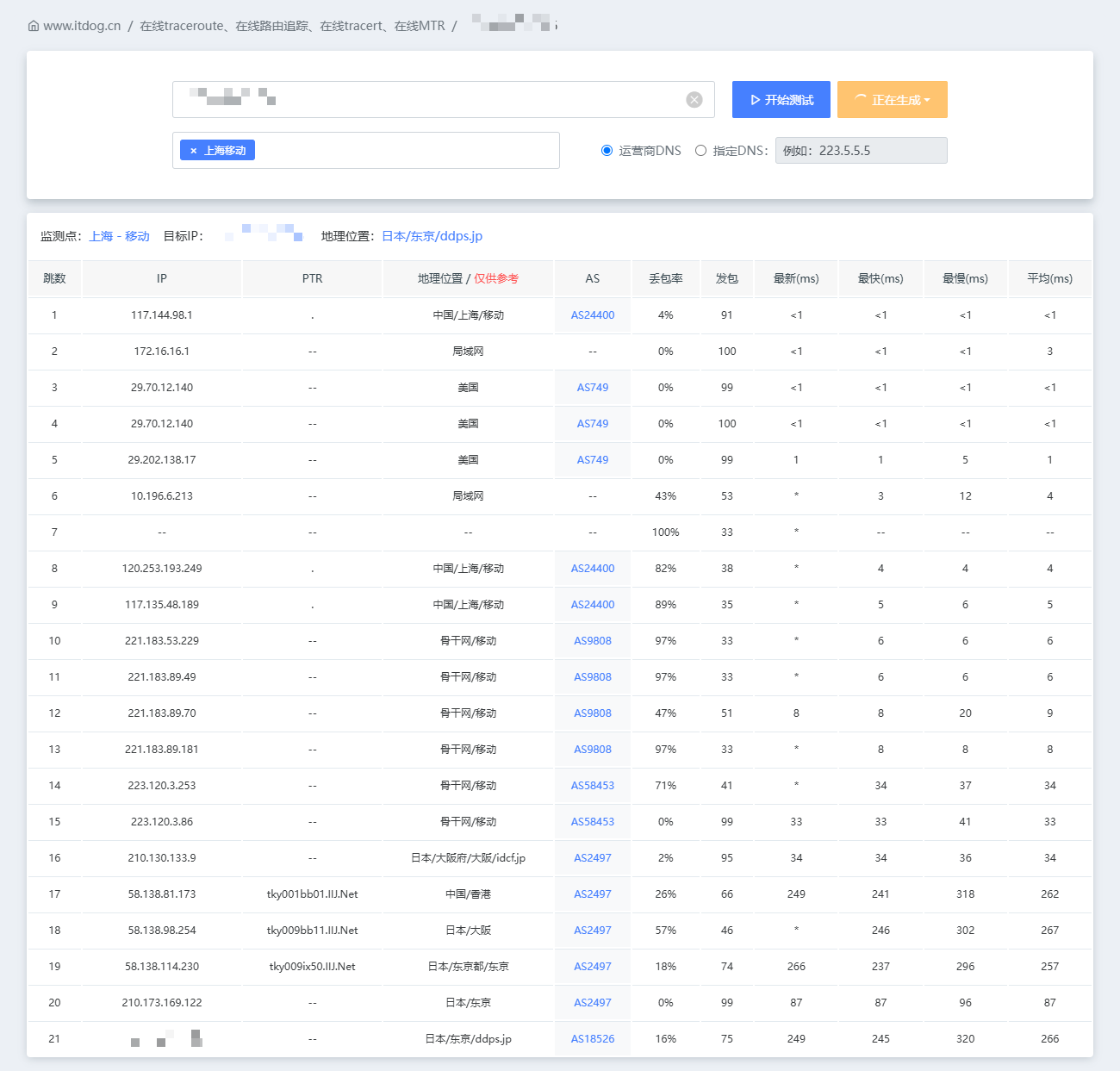The height and width of the screenshot is (1071, 1120).
Task: Click the loading spinner on 正在生成
Action: coord(860,100)
